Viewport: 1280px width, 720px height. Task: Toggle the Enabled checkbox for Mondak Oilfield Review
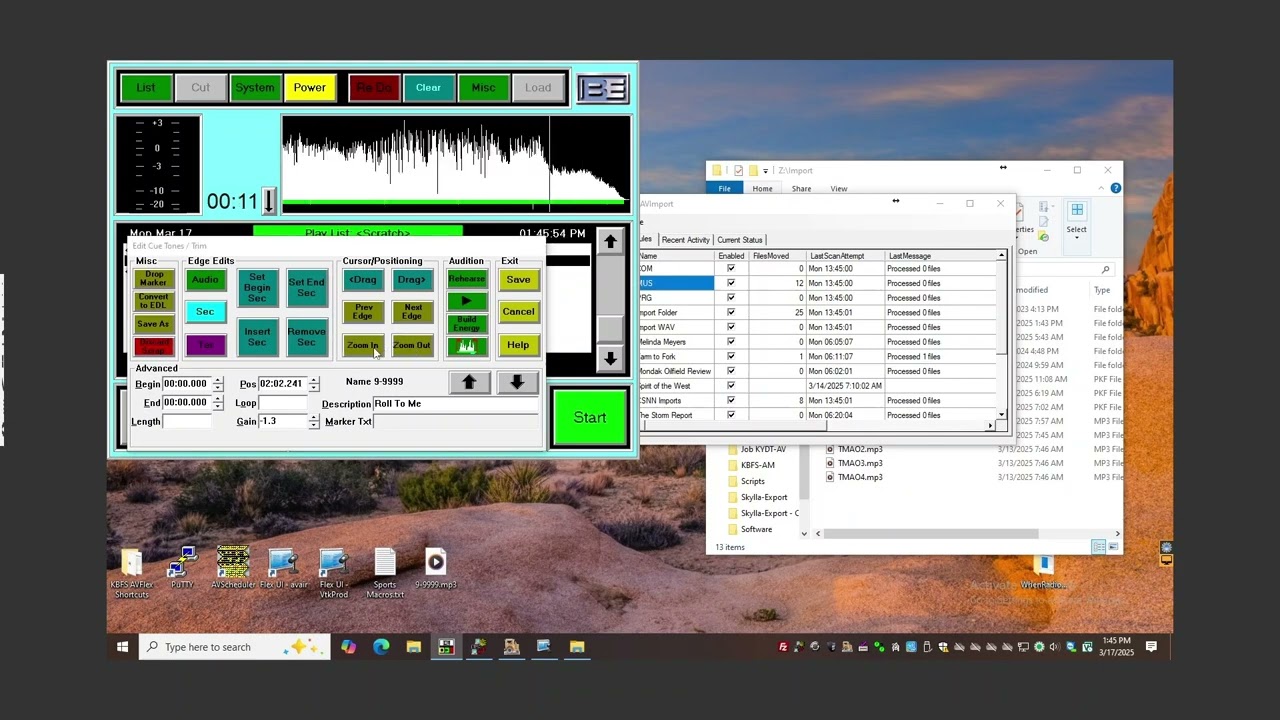(x=731, y=371)
